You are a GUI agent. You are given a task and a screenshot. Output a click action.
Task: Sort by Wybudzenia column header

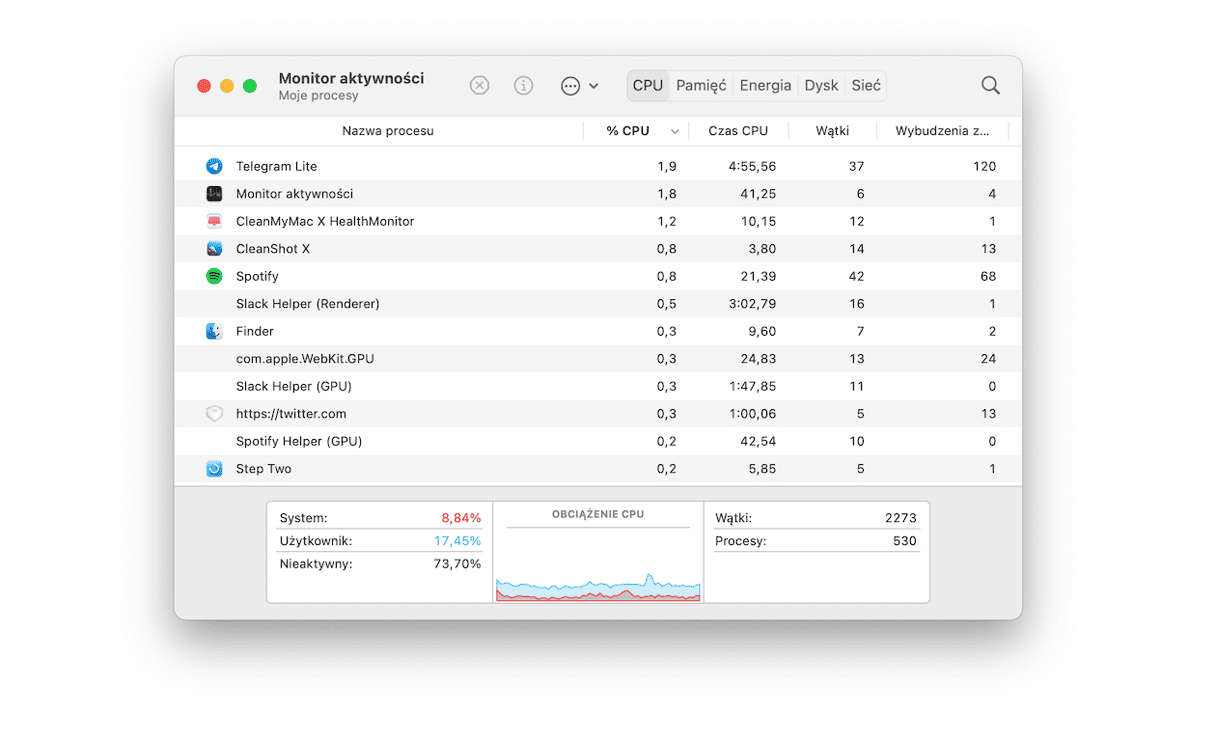click(943, 131)
